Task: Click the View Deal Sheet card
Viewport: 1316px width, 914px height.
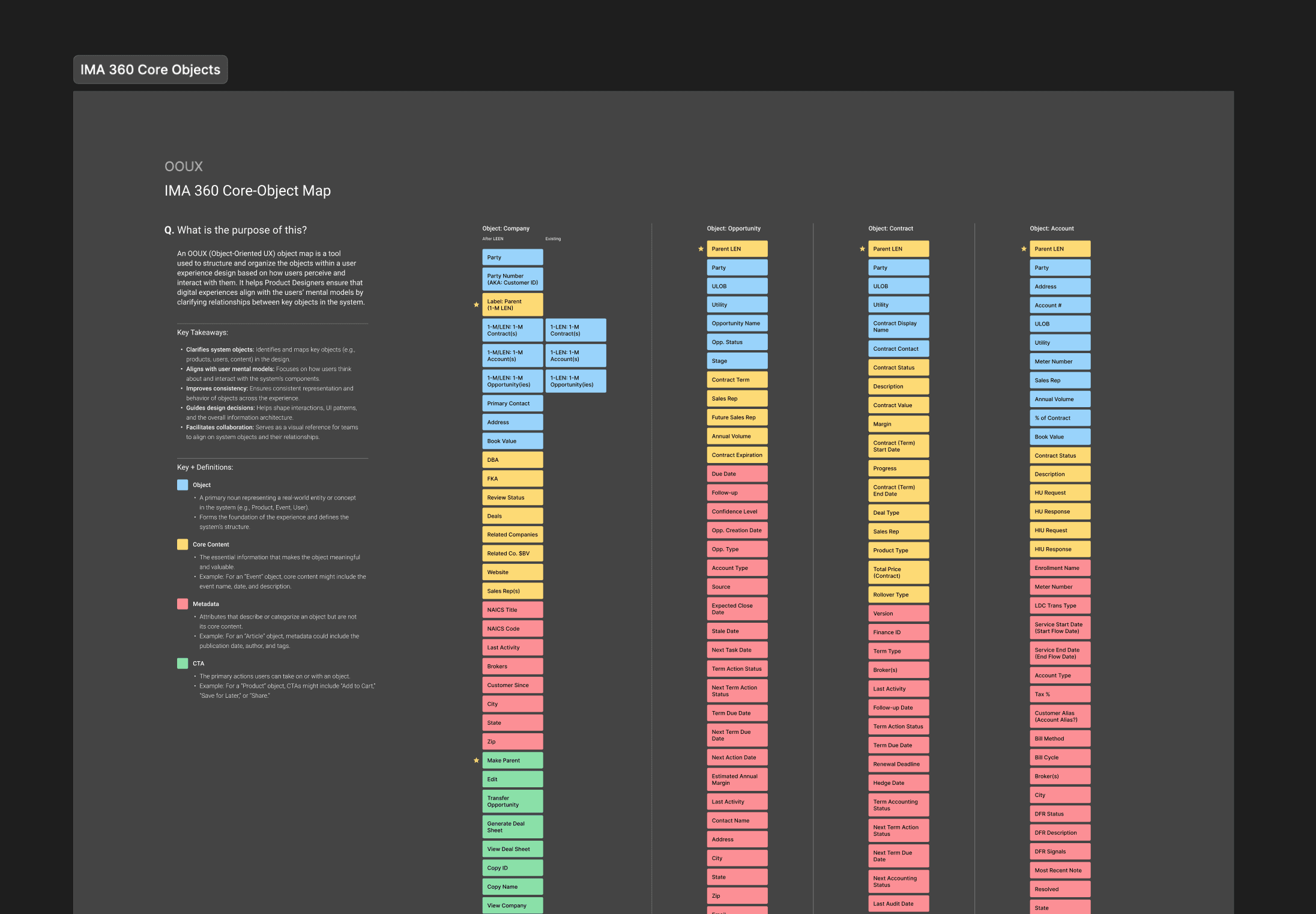Action: click(512, 849)
